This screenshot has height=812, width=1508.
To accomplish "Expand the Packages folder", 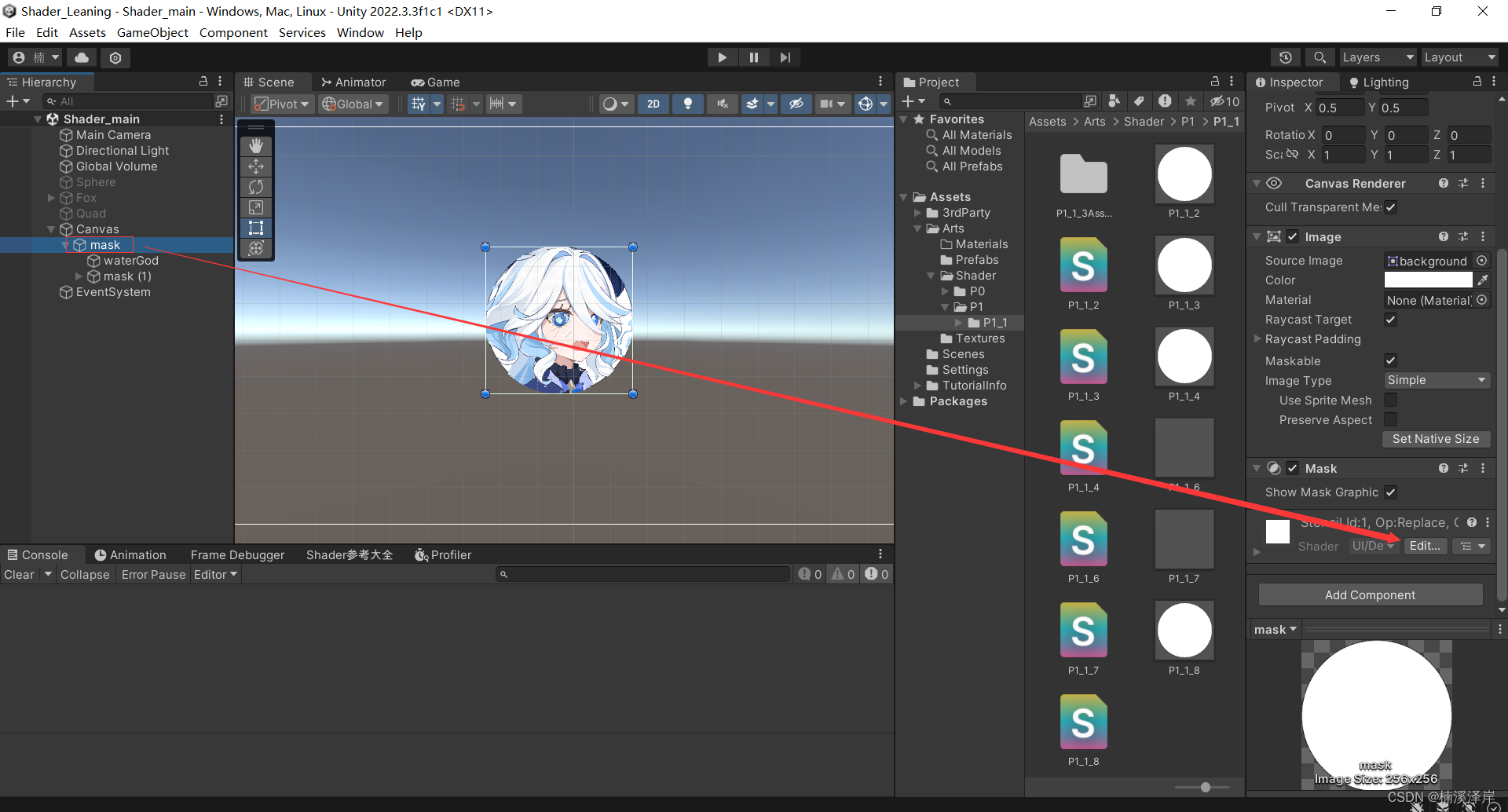I will (903, 401).
